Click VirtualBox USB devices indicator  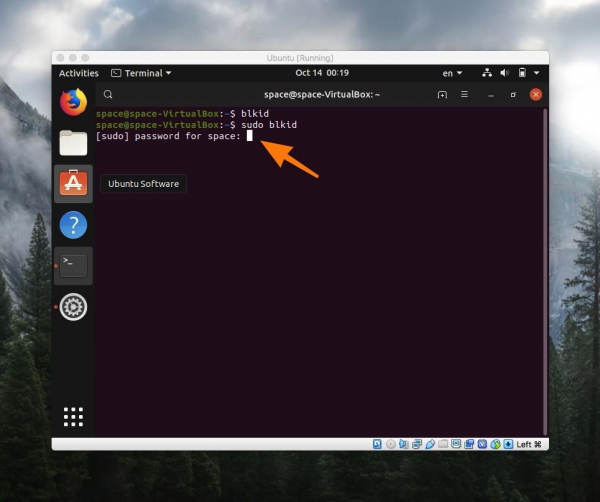(430, 444)
